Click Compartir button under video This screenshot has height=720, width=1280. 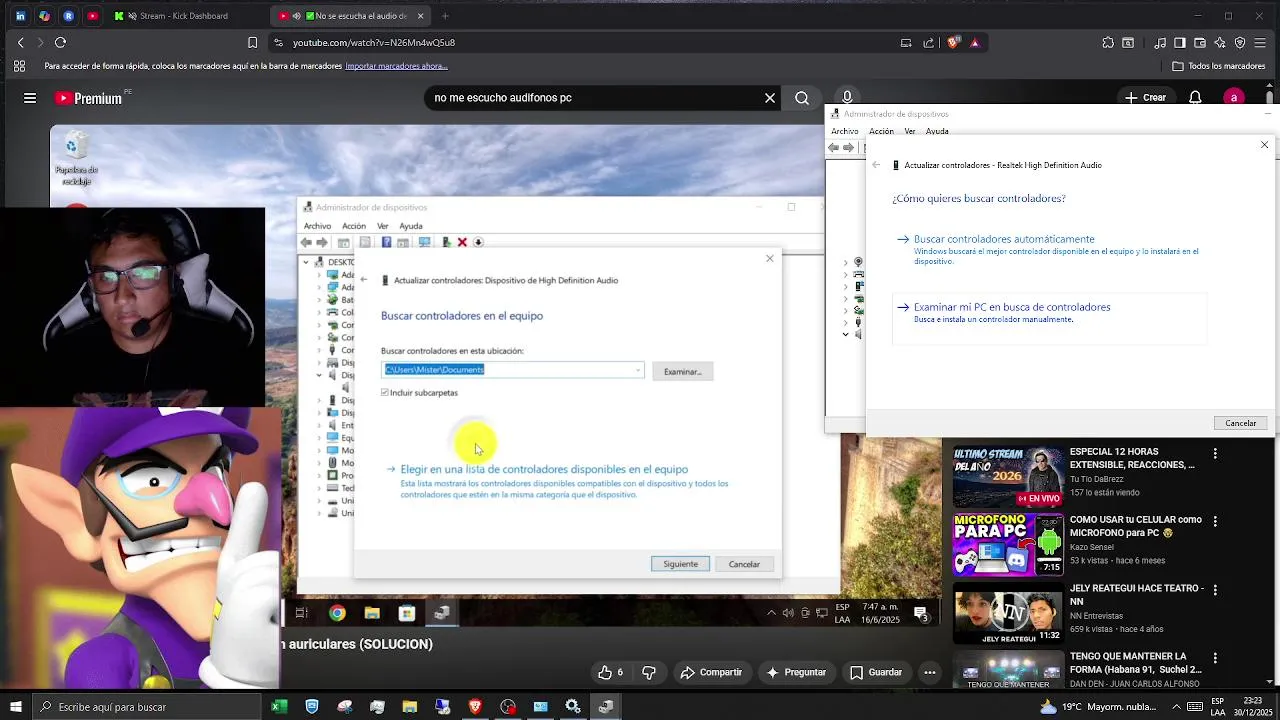pos(711,672)
